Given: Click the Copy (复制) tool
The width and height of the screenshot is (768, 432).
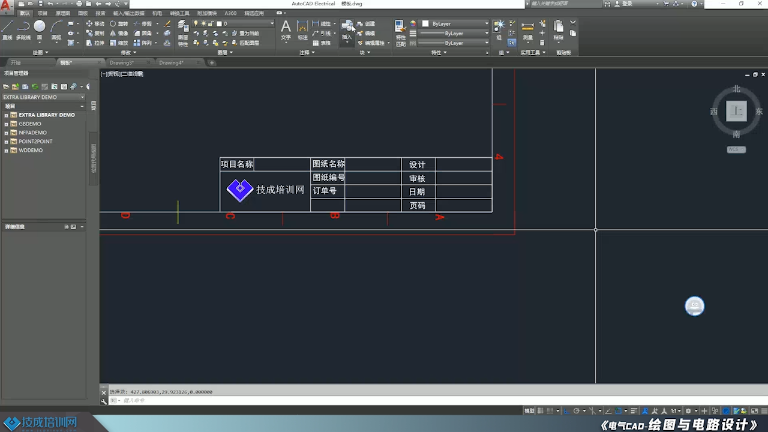Looking at the screenshot, I should coord(95,33).
